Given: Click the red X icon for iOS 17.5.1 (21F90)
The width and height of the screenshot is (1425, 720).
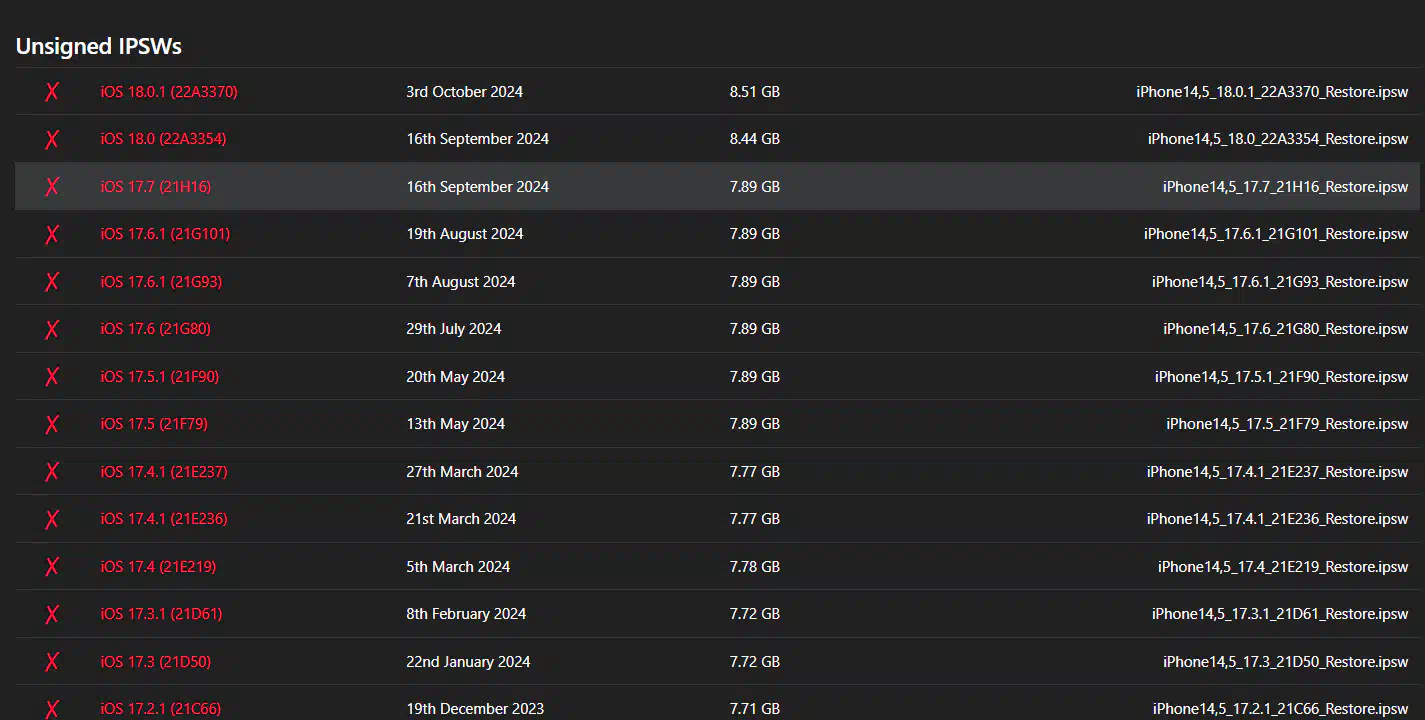Looking at the screenshot, I should click(x=52, y=377).
